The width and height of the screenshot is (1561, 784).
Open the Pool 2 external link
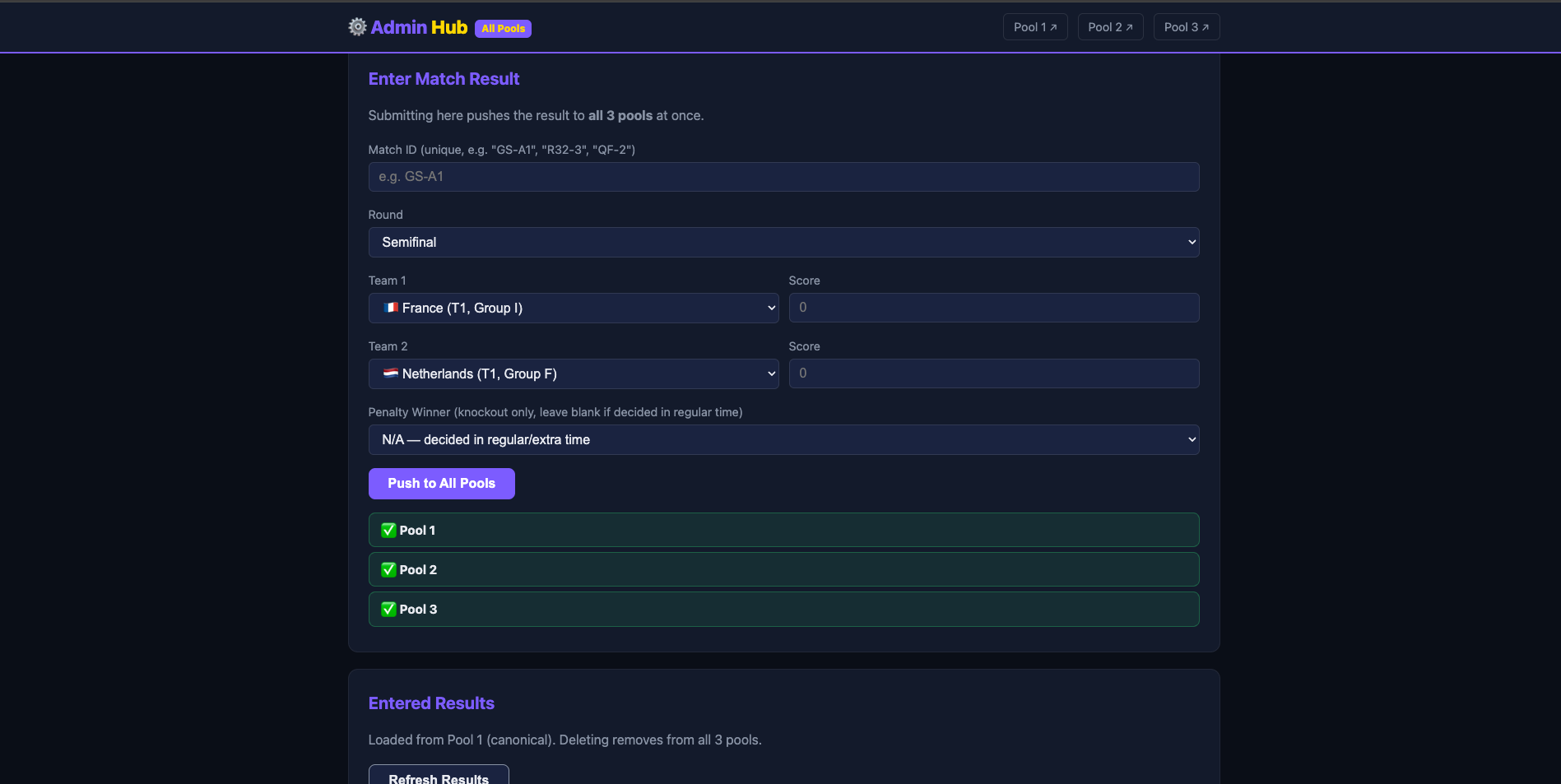tap(1110, 27)
